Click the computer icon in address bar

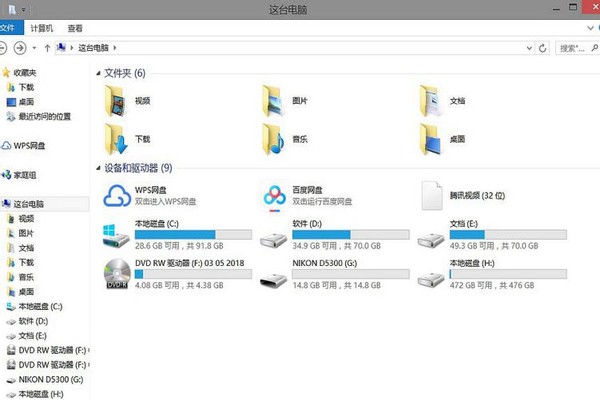(61, 47)
